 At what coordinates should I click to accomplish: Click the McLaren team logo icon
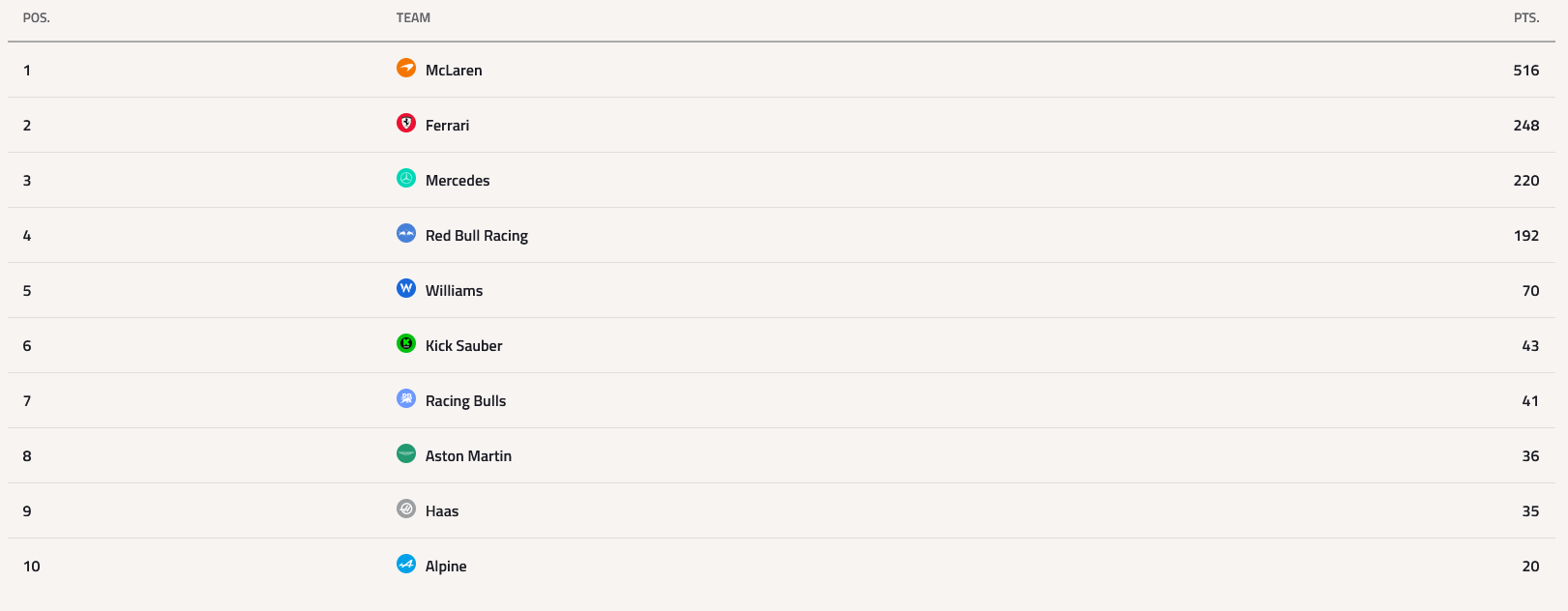point(406,68)
